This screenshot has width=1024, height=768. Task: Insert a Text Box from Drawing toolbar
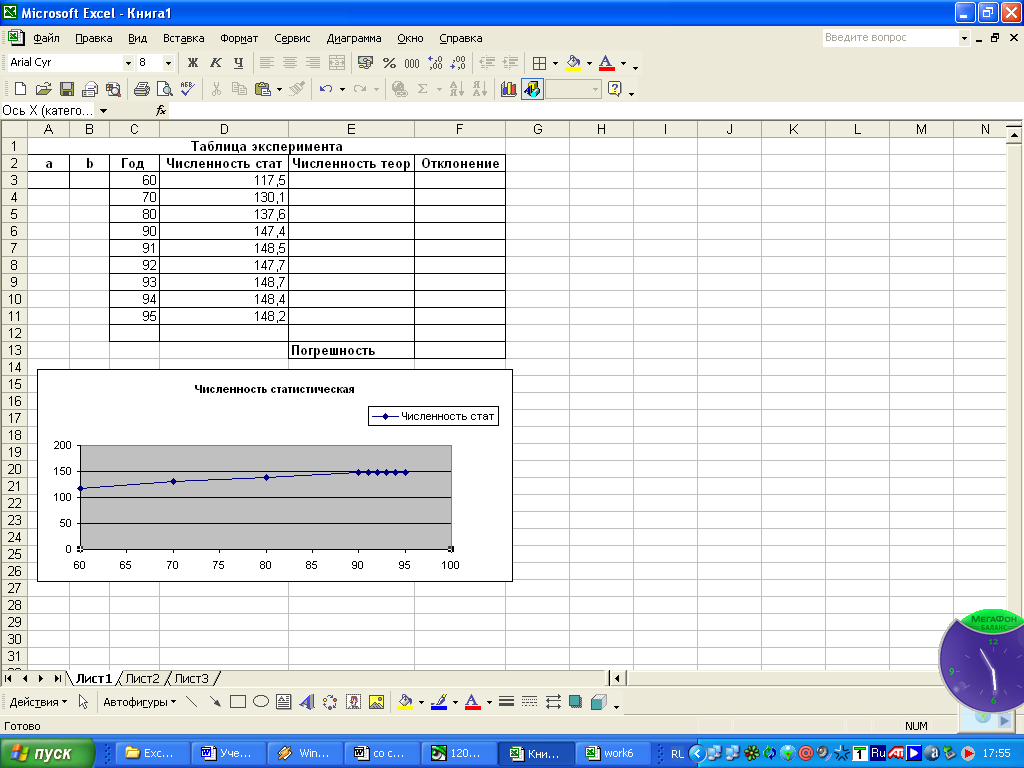[x=283, y=702]
